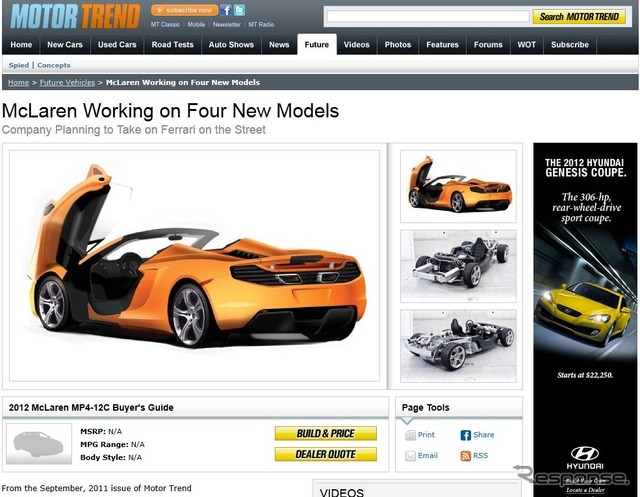Click the Page Tools panel heading

pyautogui.click(x=425, y=408)
